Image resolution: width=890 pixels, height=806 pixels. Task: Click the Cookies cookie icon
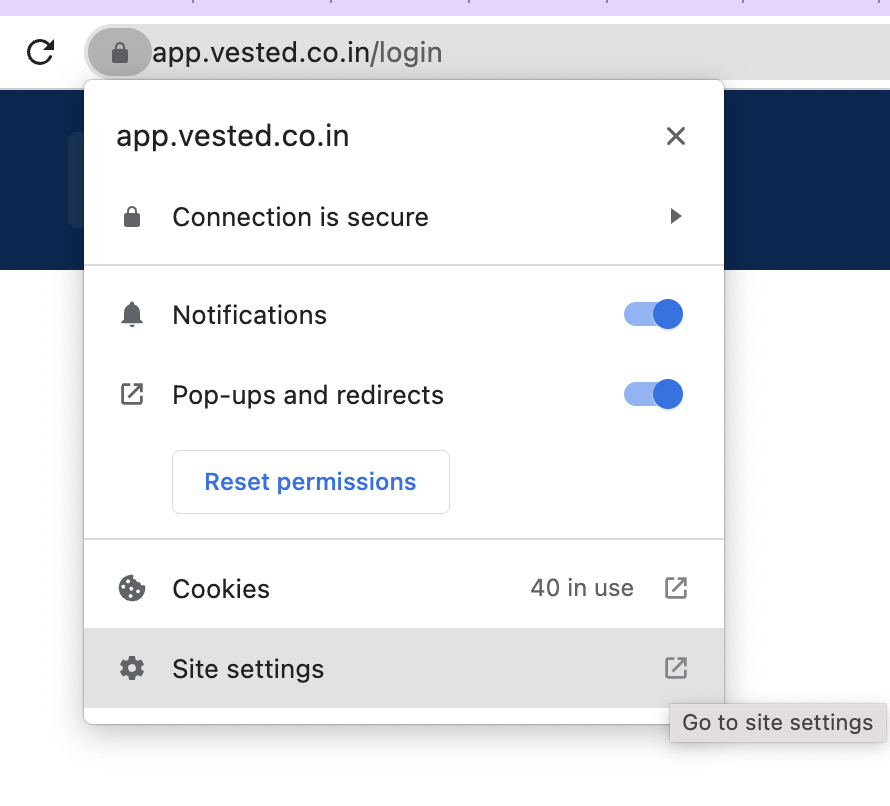[x=131, y=588]
